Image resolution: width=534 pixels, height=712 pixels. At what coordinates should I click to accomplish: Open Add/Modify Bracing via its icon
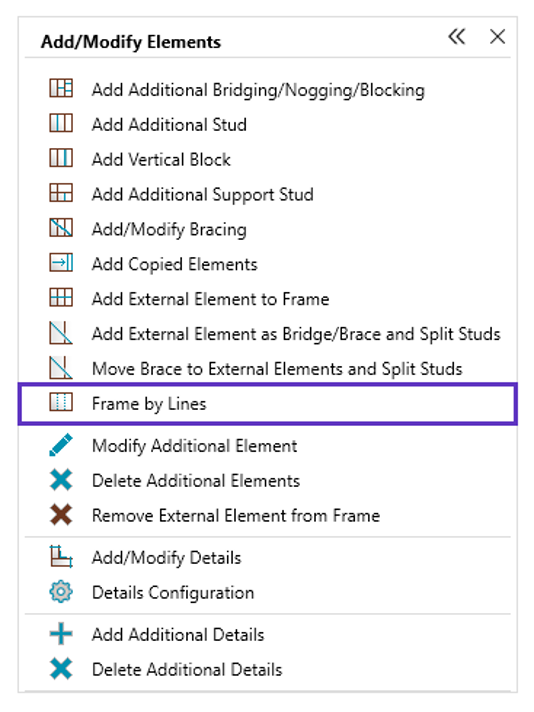(x=61, y=228)
